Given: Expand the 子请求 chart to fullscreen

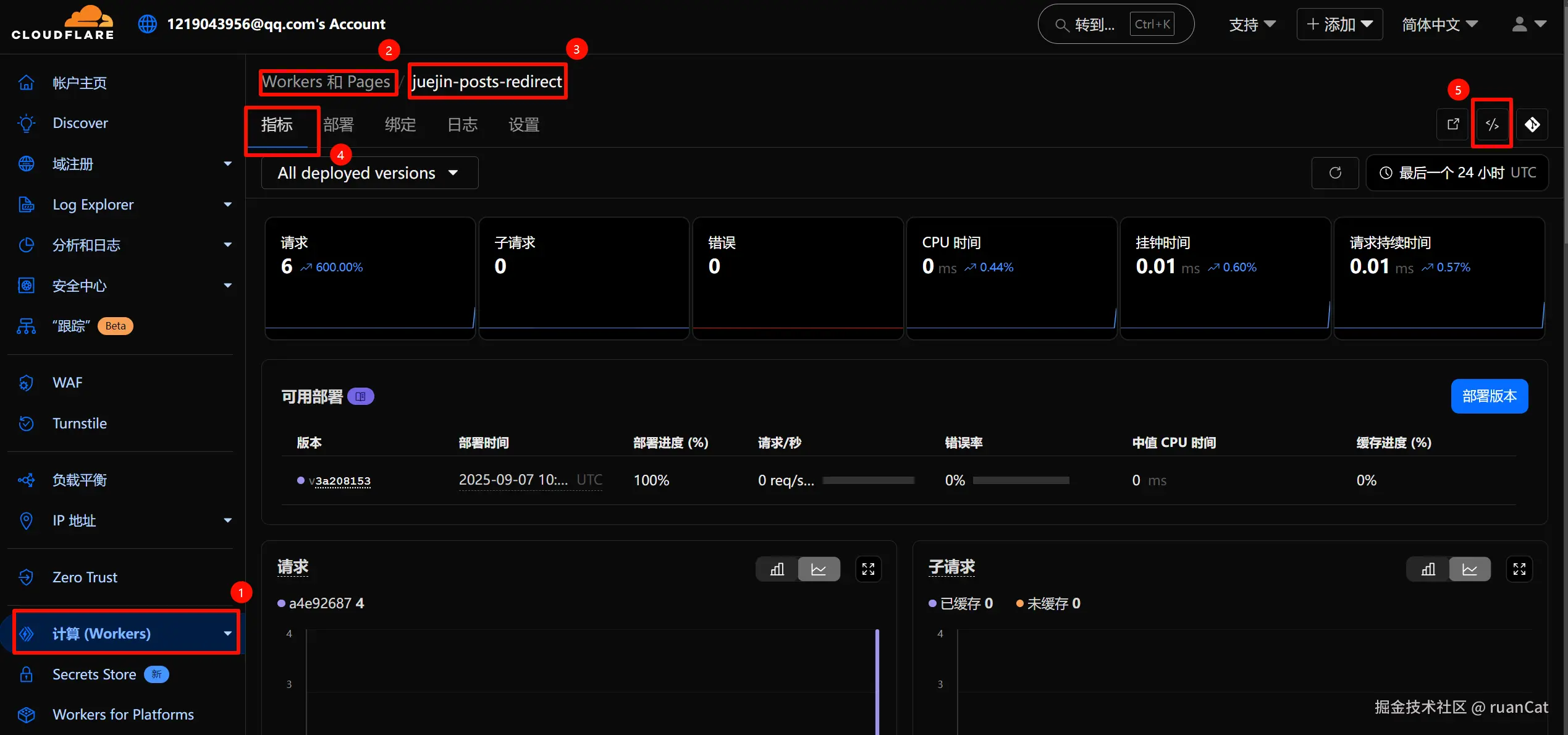Looking at the screenshot, I should click(1519, 569).
